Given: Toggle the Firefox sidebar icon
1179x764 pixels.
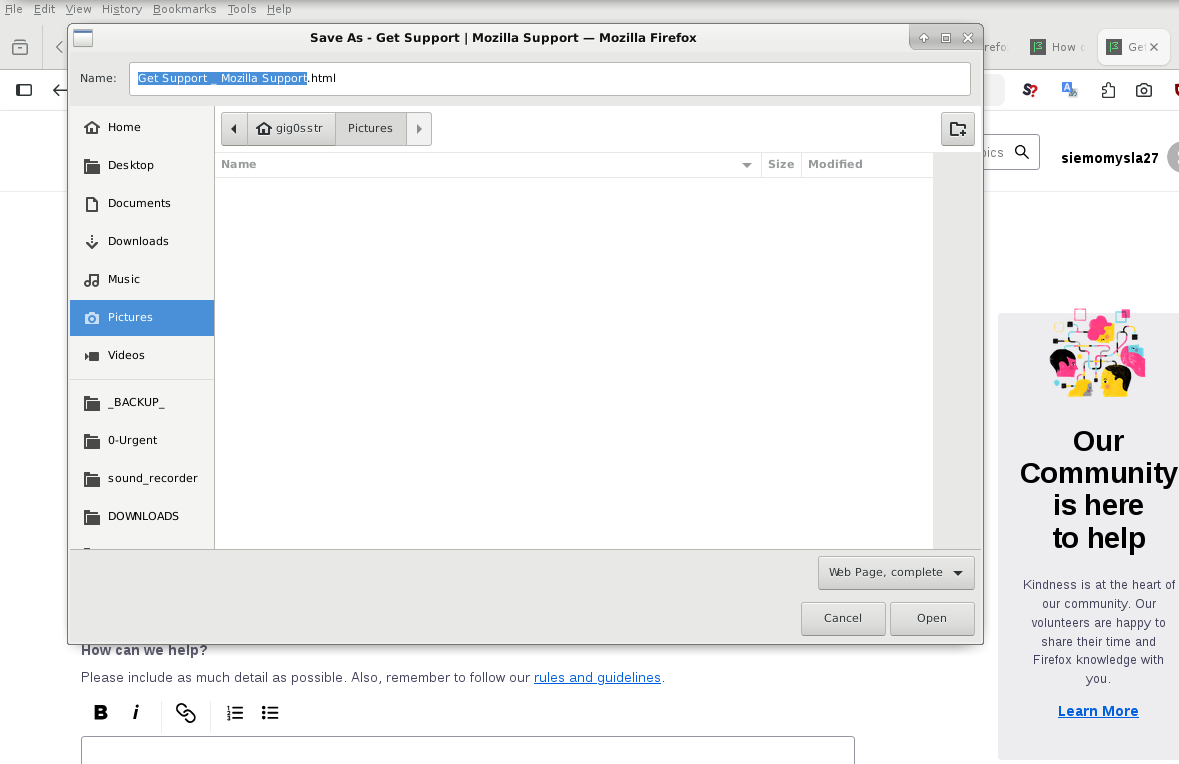Looking at the screenshot, I should (x=24, y=90).
